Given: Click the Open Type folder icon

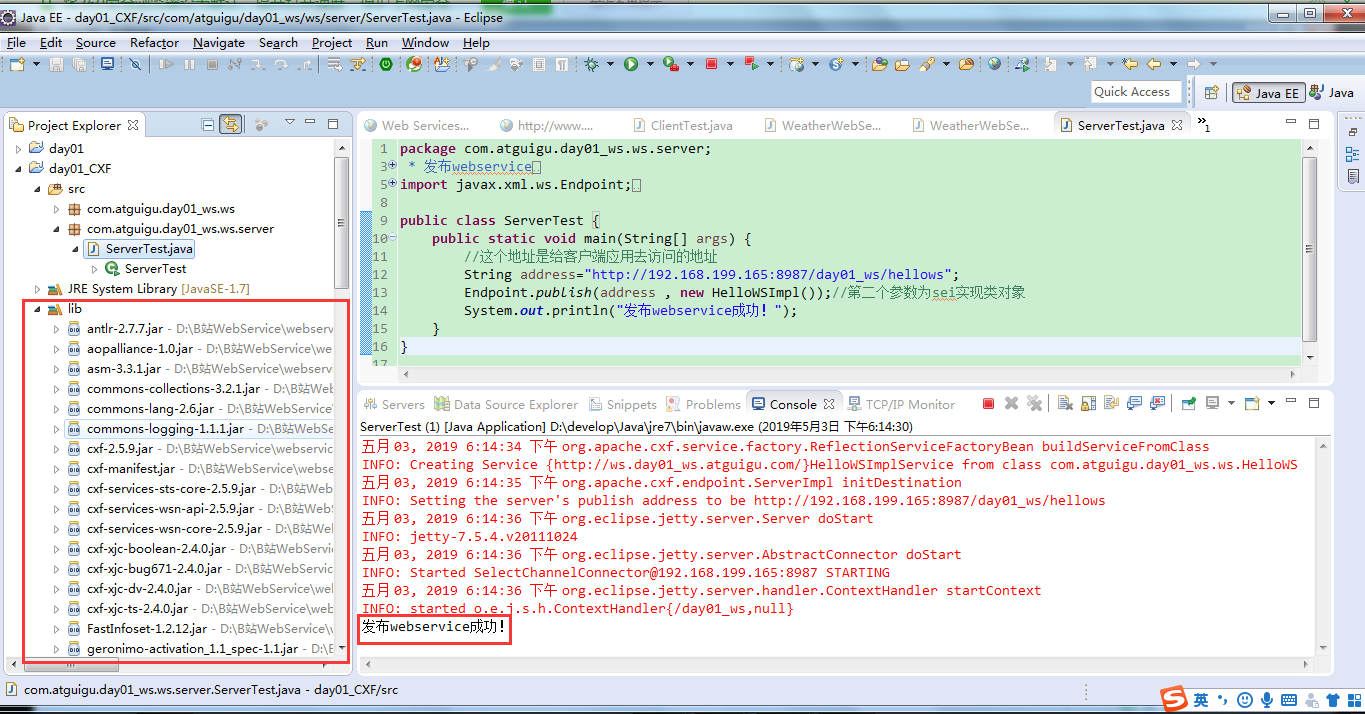Looking at the screenshot, I should pos(880,64).
